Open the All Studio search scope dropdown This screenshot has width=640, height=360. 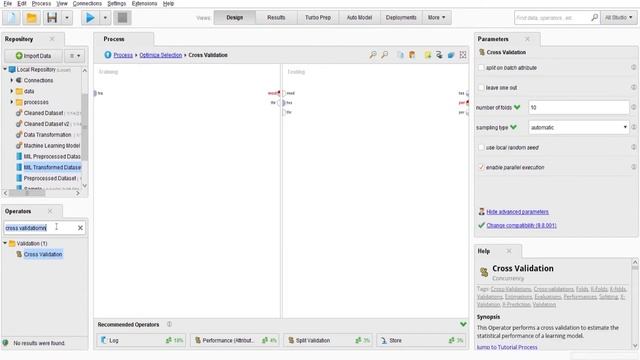pos(618,18)
